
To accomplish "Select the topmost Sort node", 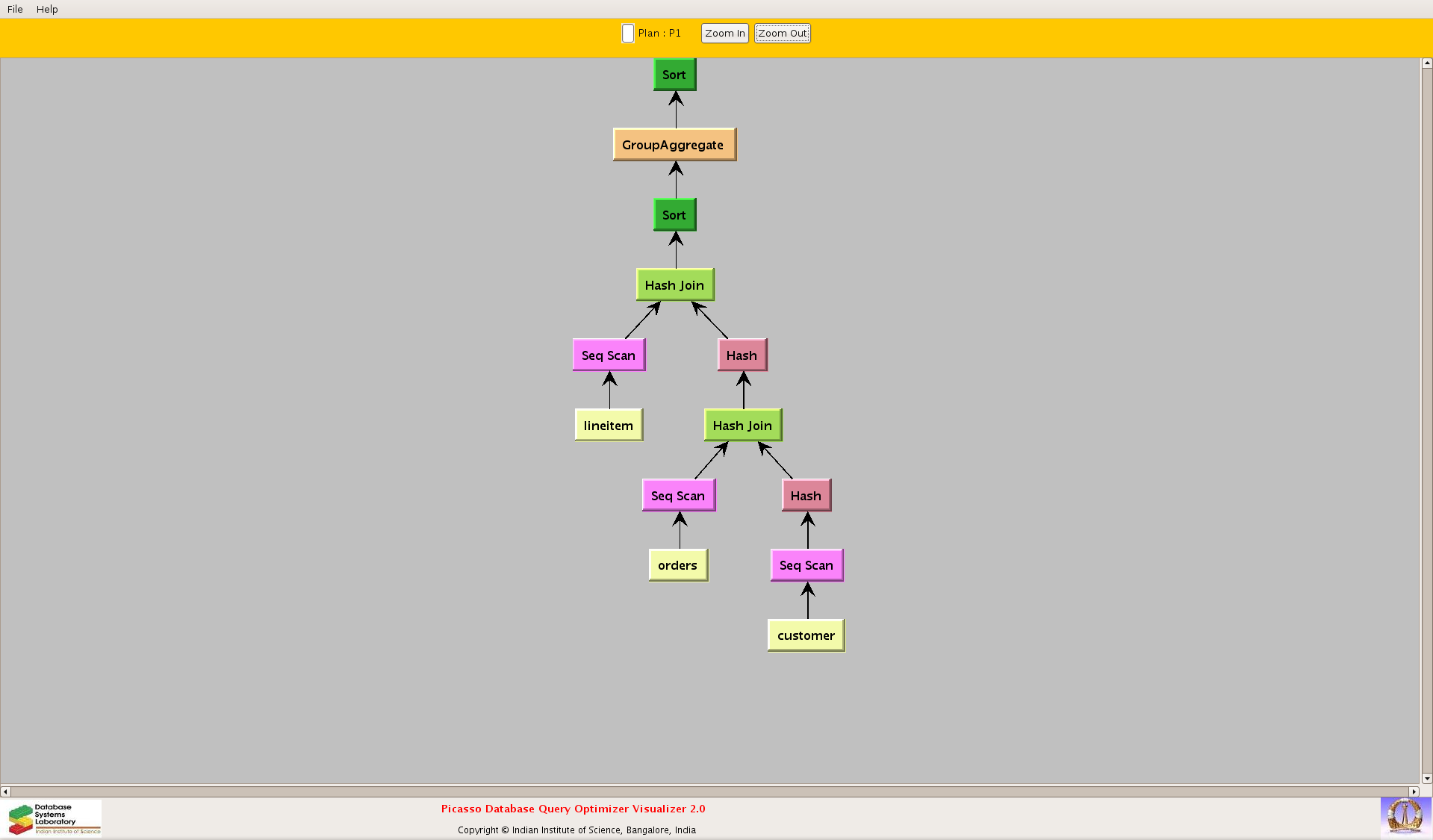I will click(674, 75).
